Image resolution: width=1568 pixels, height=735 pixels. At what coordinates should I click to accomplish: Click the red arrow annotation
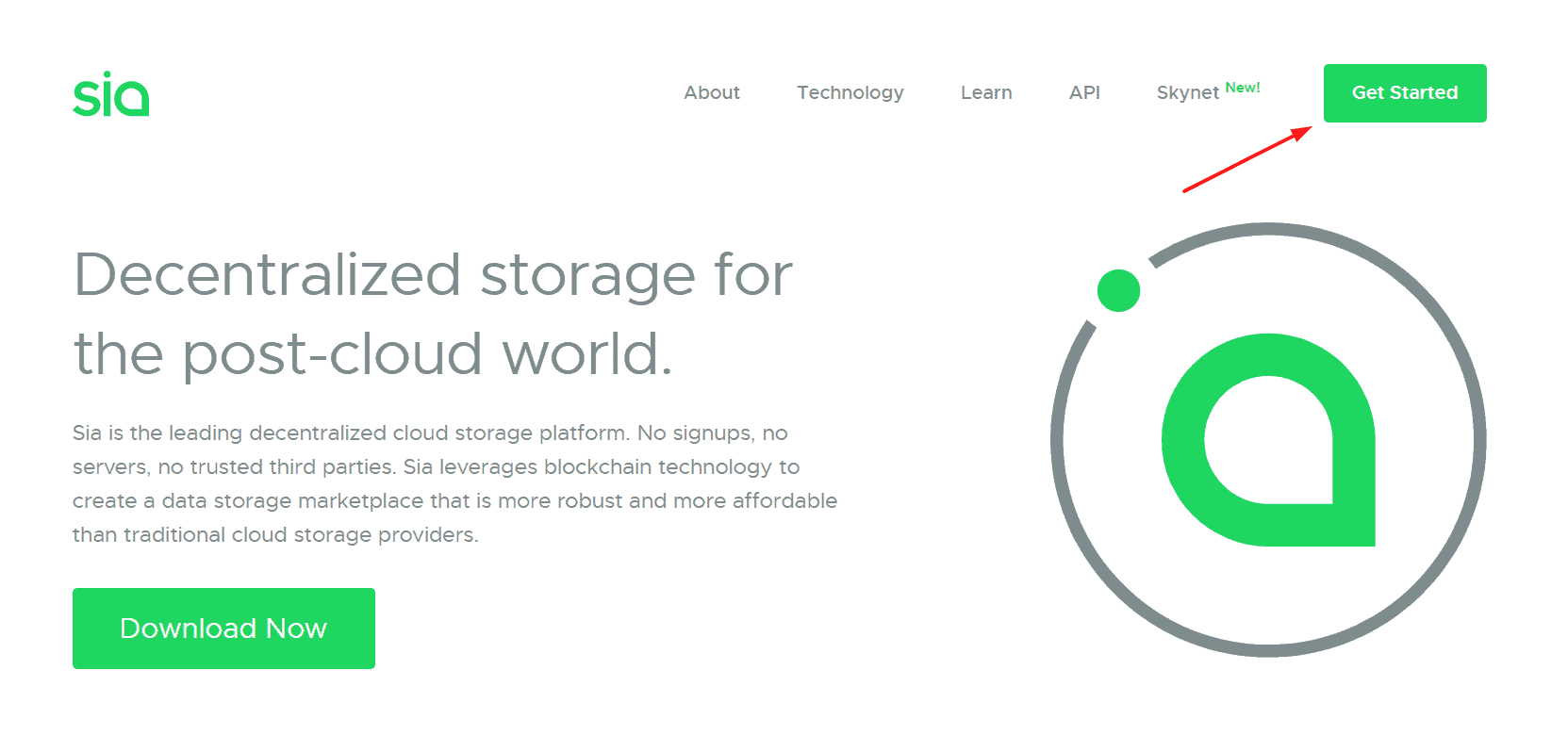point(1246,160)
